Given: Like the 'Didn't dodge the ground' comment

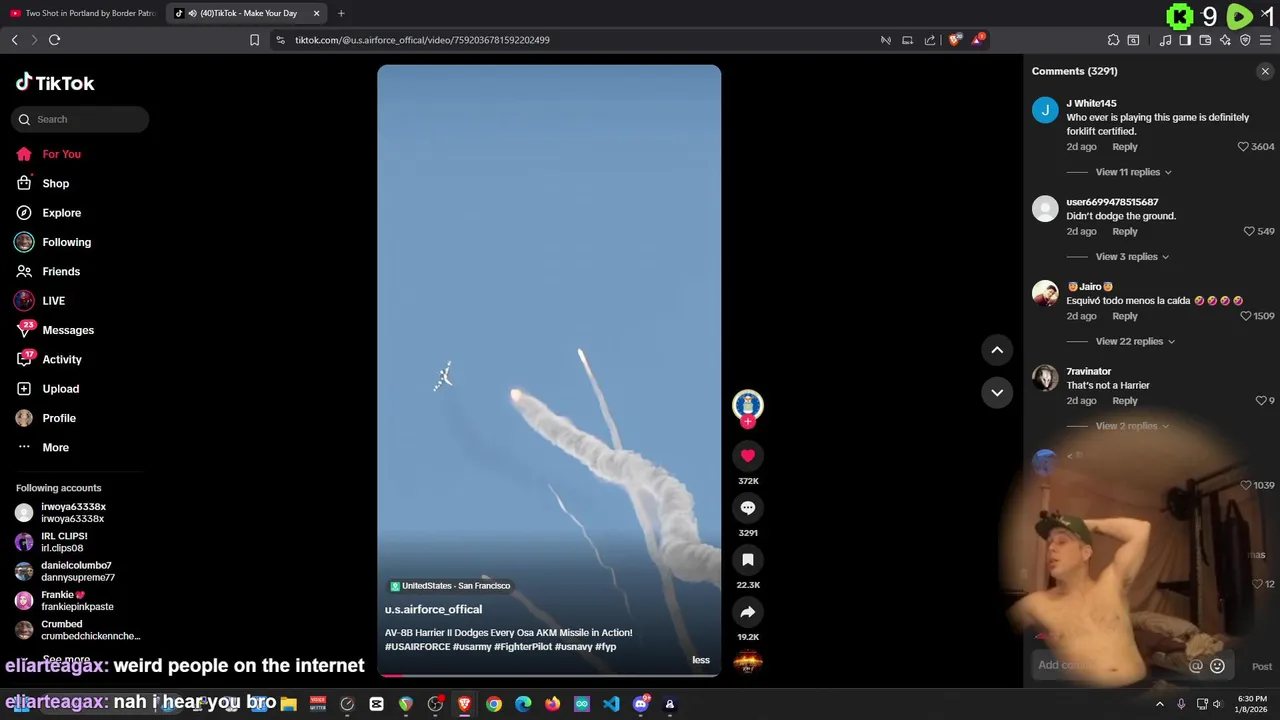Looking at the screenshot, I should pyautogui.click(x=1249, y=231).
